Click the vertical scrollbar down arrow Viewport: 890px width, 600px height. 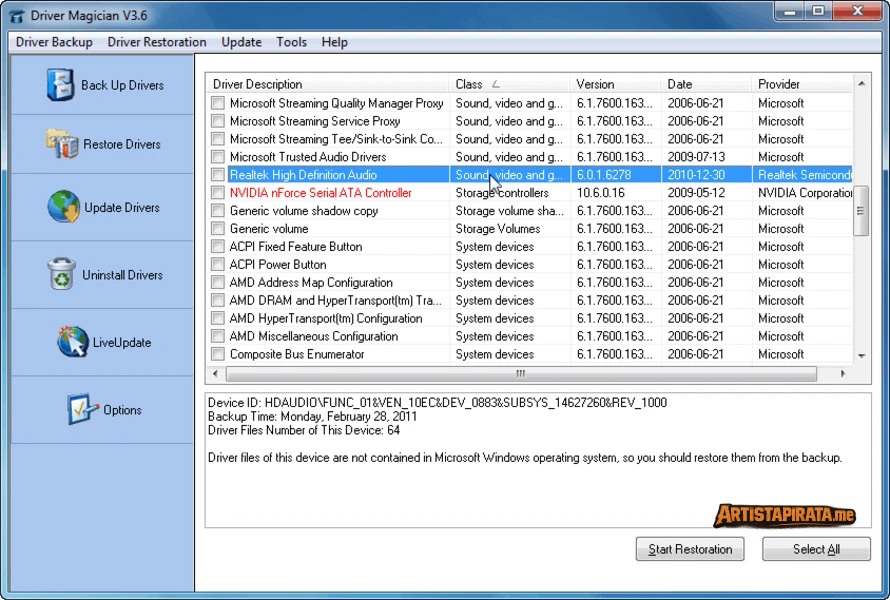(x=861, y=355)
